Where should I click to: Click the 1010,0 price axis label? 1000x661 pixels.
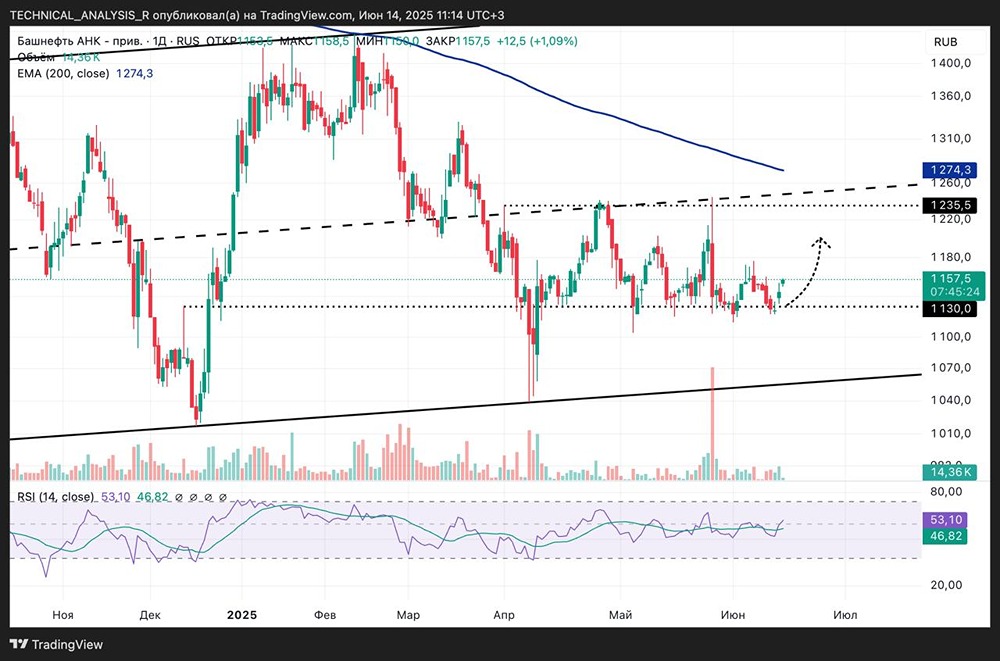pos(950,433)
